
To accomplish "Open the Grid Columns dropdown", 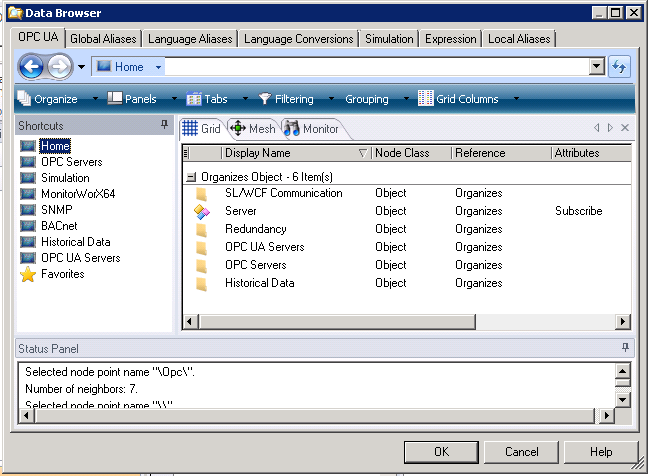I will tap(466, 99).
